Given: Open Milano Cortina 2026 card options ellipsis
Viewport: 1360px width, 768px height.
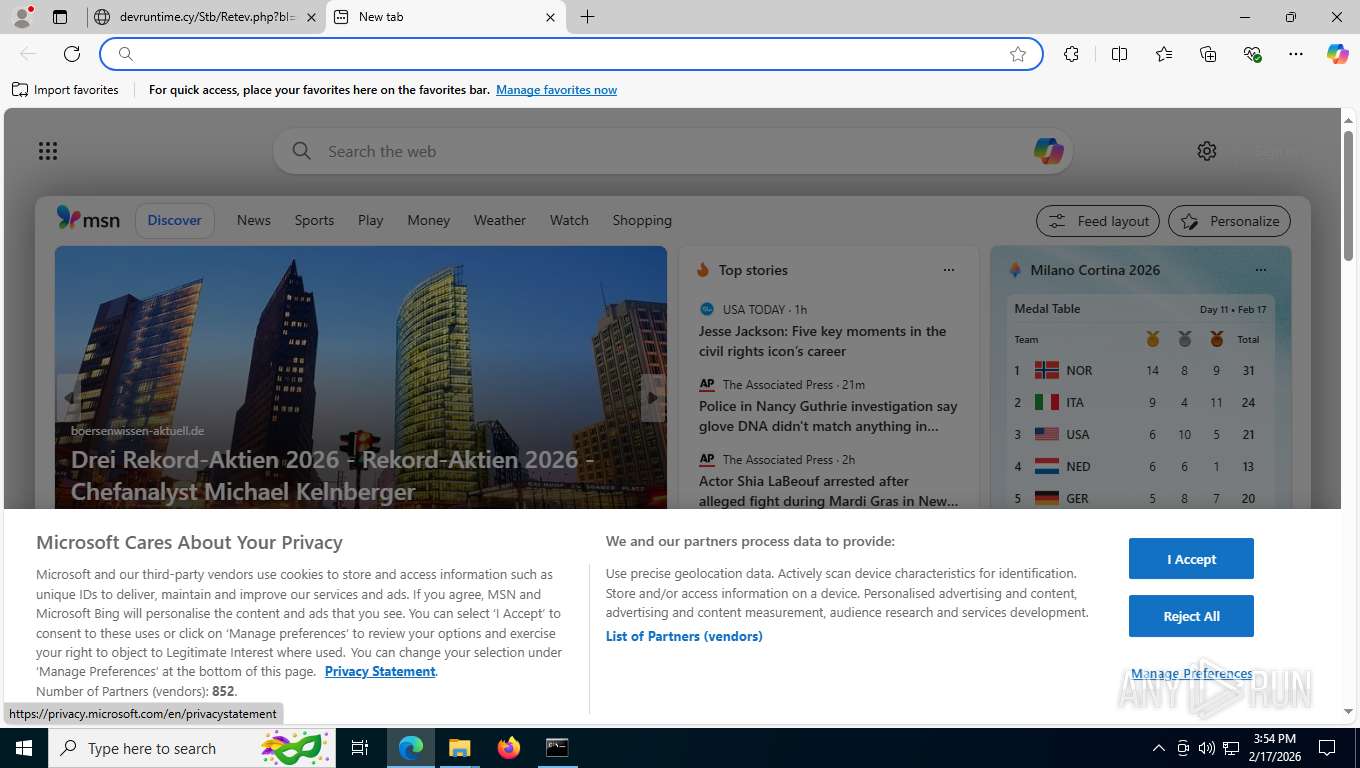Looking at the screenshot, I should (x=1260, y=270).
